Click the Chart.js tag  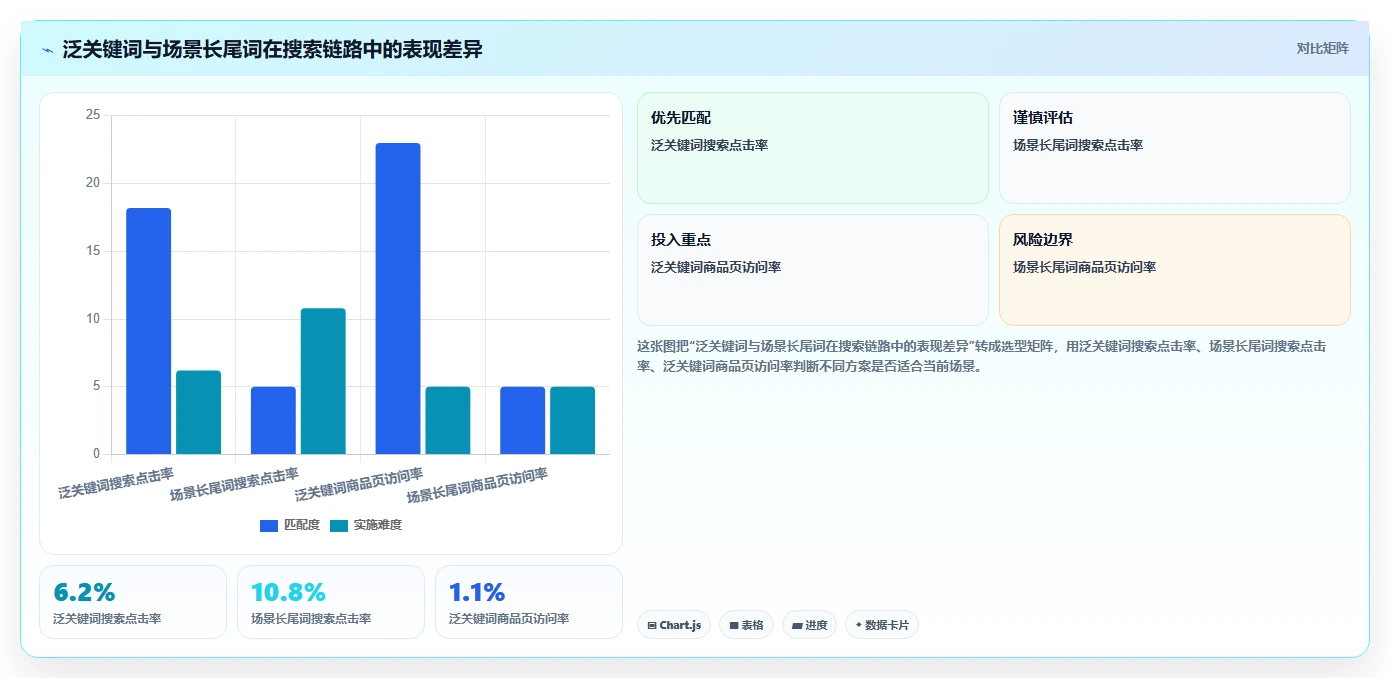(674, 625)
